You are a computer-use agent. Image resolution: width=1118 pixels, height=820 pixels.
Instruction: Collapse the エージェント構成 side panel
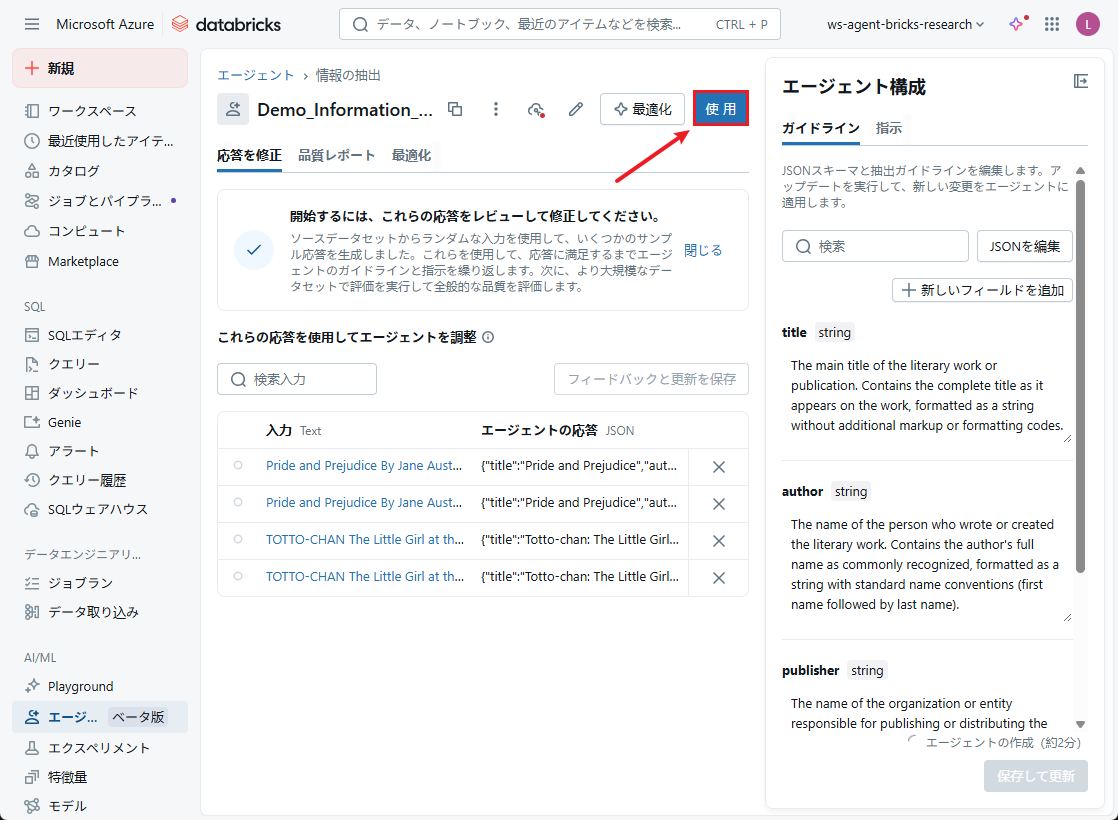click(1080, 81)
